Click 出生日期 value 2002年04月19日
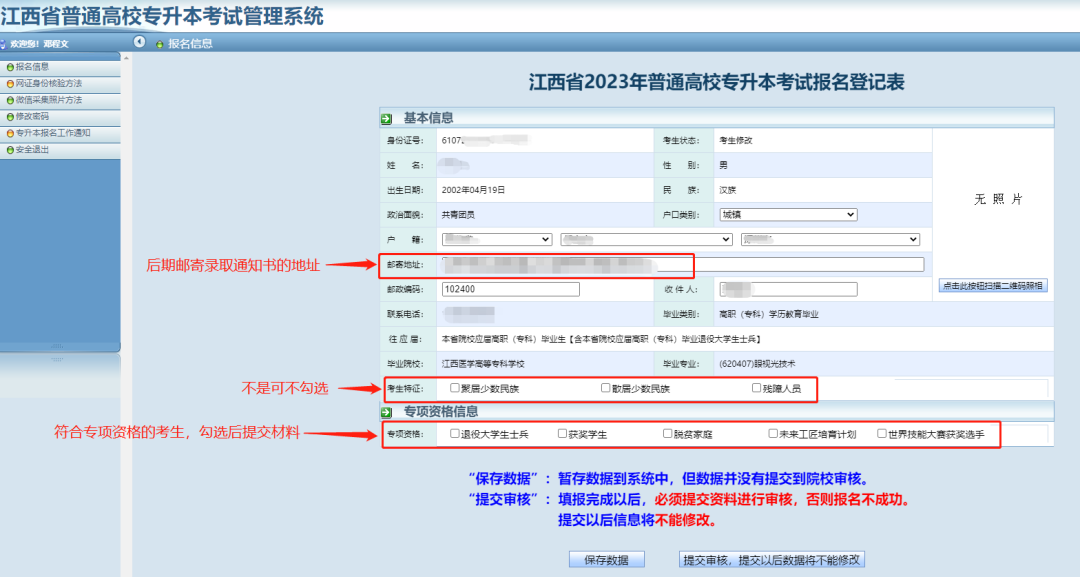 473,190
